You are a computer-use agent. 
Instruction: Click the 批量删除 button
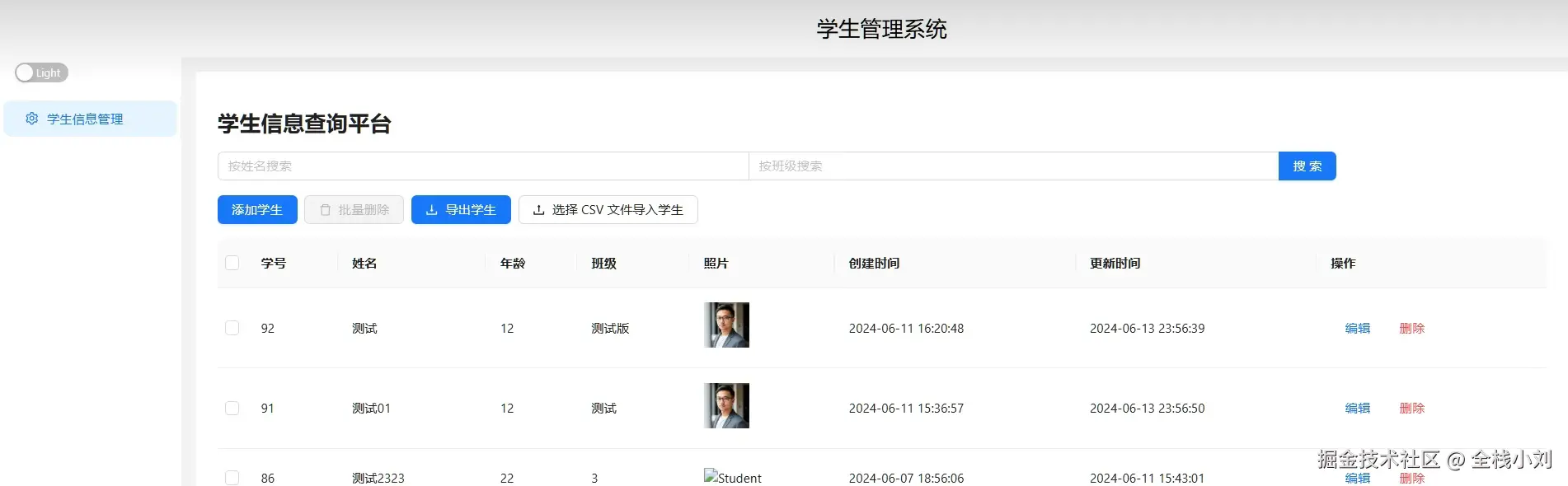354,209
